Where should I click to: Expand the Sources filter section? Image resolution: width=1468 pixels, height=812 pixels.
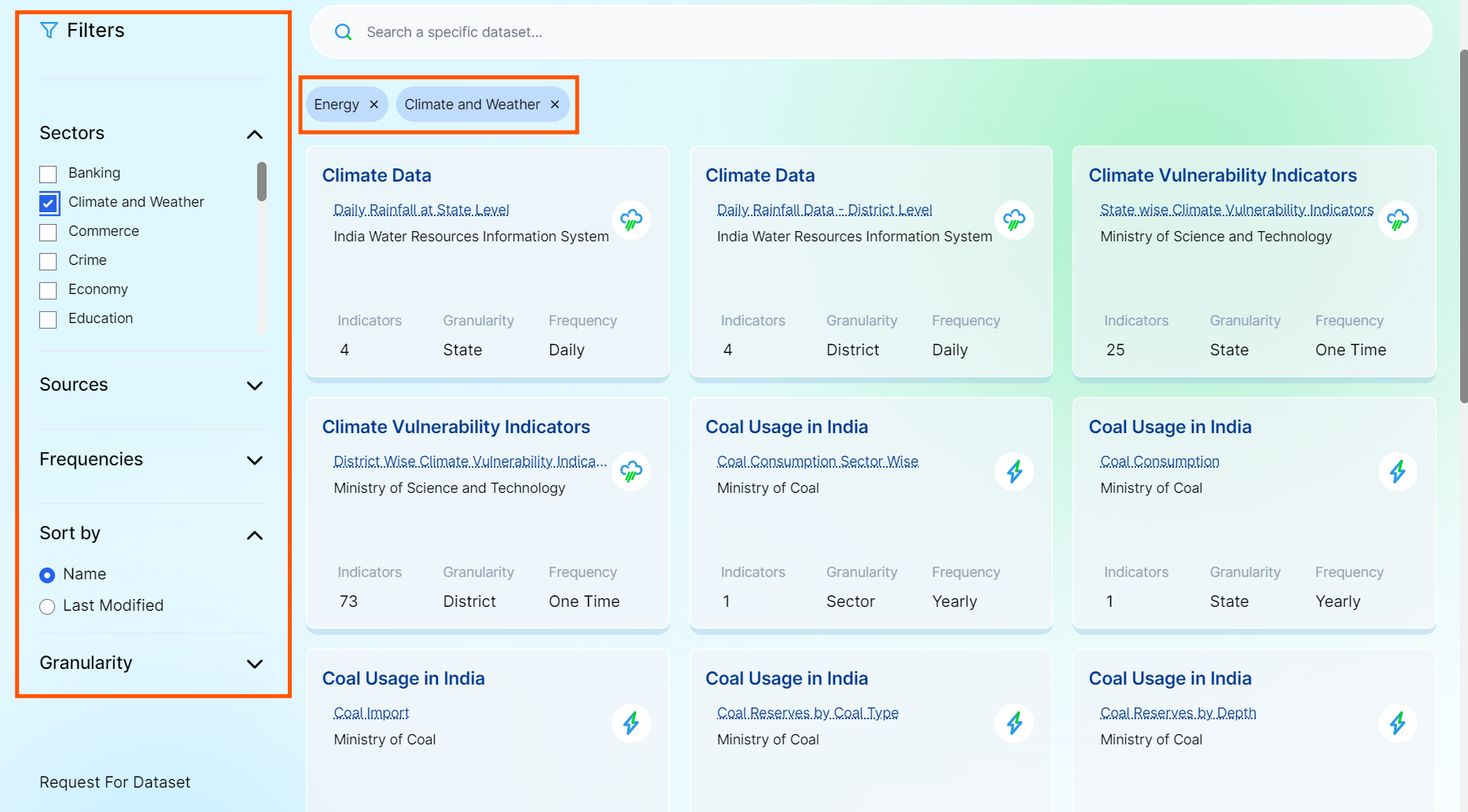pos(254,385)
